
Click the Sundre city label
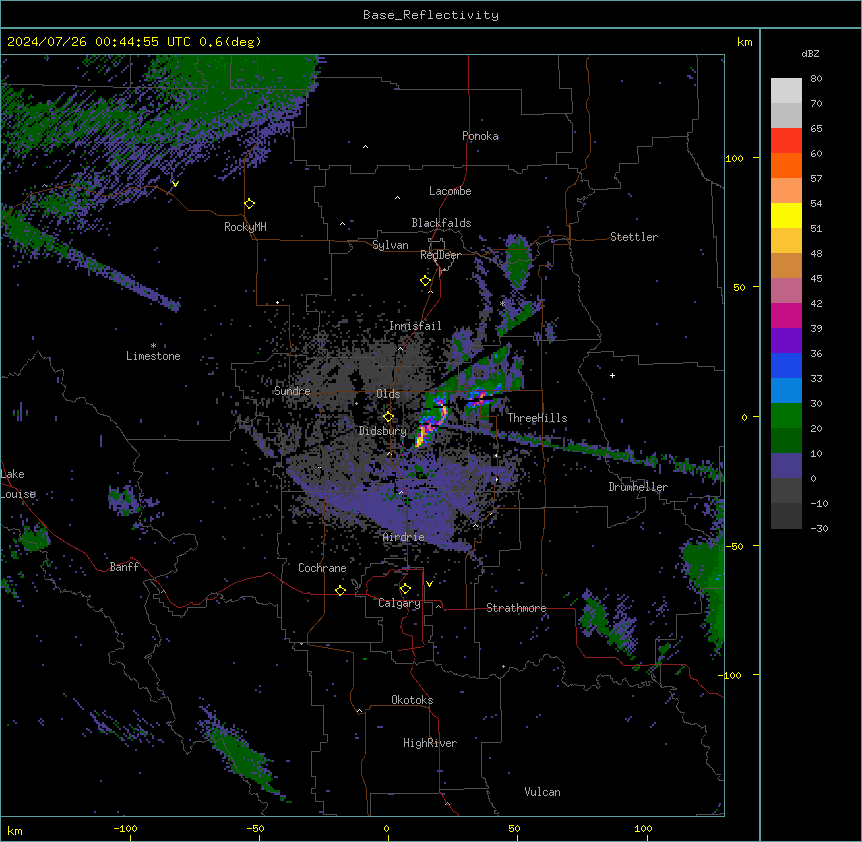[292, 391]
